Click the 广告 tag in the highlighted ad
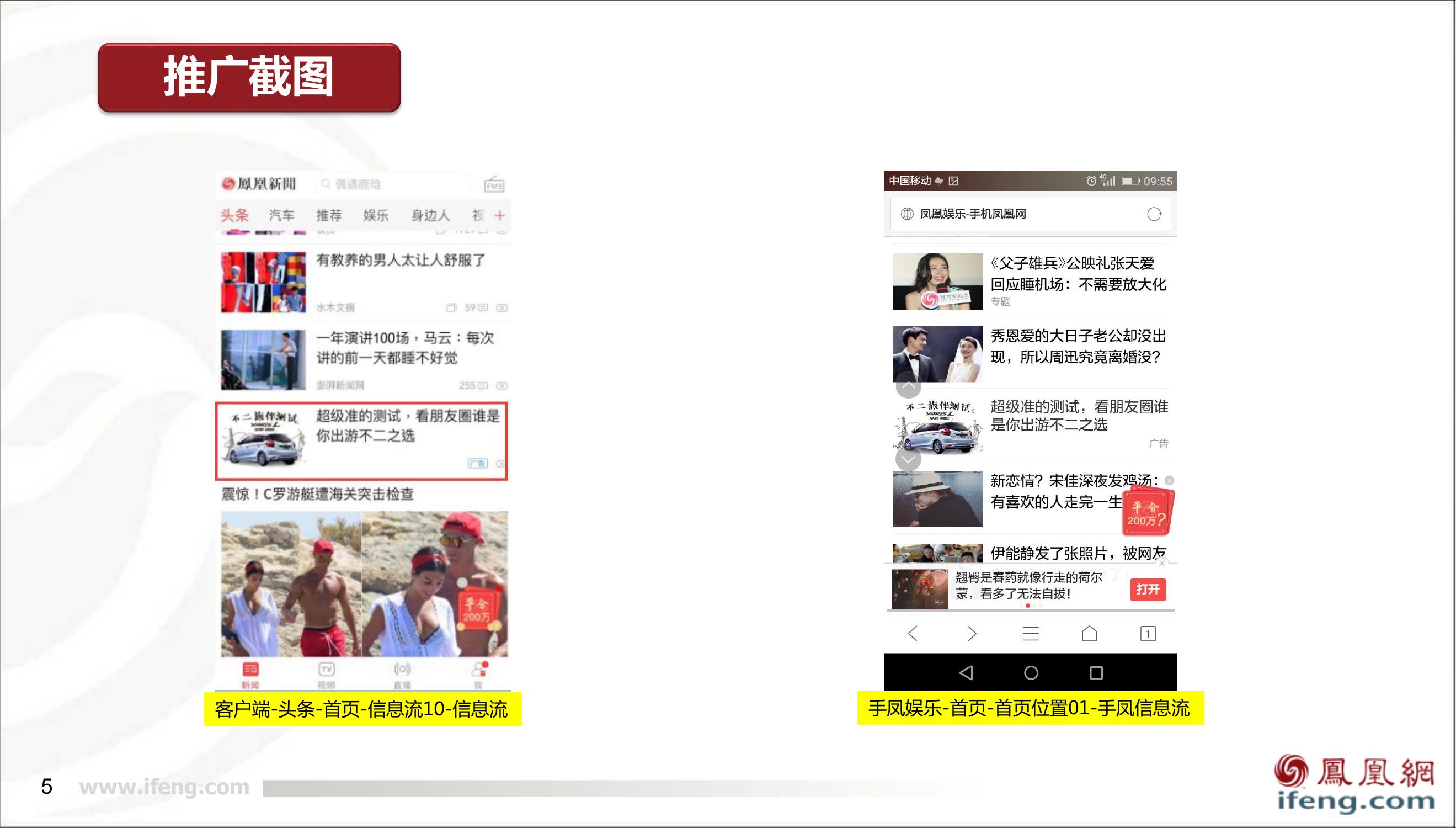The width and height of the screenshot is (1456, 828). [x=477, y=464]
